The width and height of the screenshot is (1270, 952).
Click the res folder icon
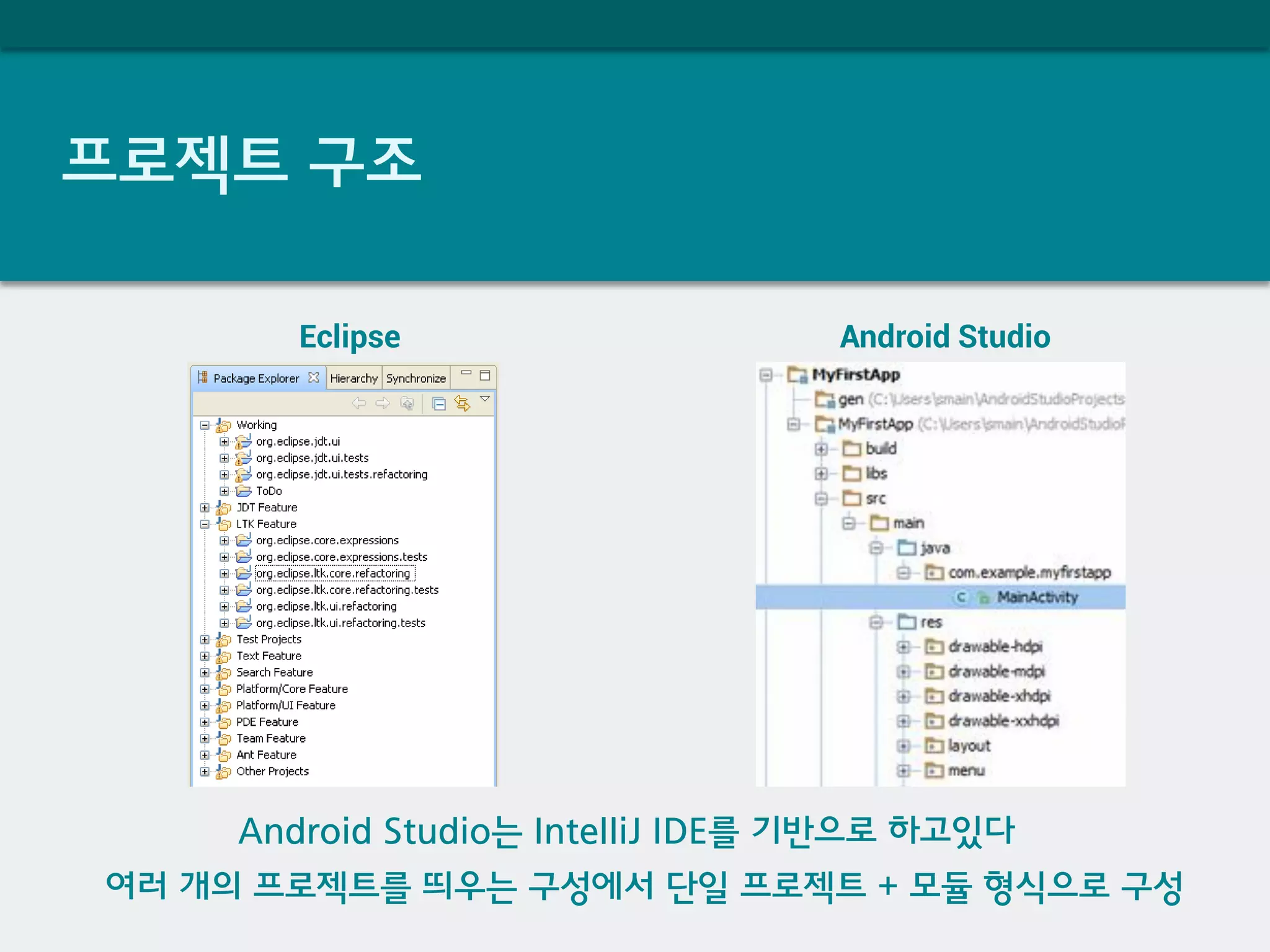tap(907, 622)
